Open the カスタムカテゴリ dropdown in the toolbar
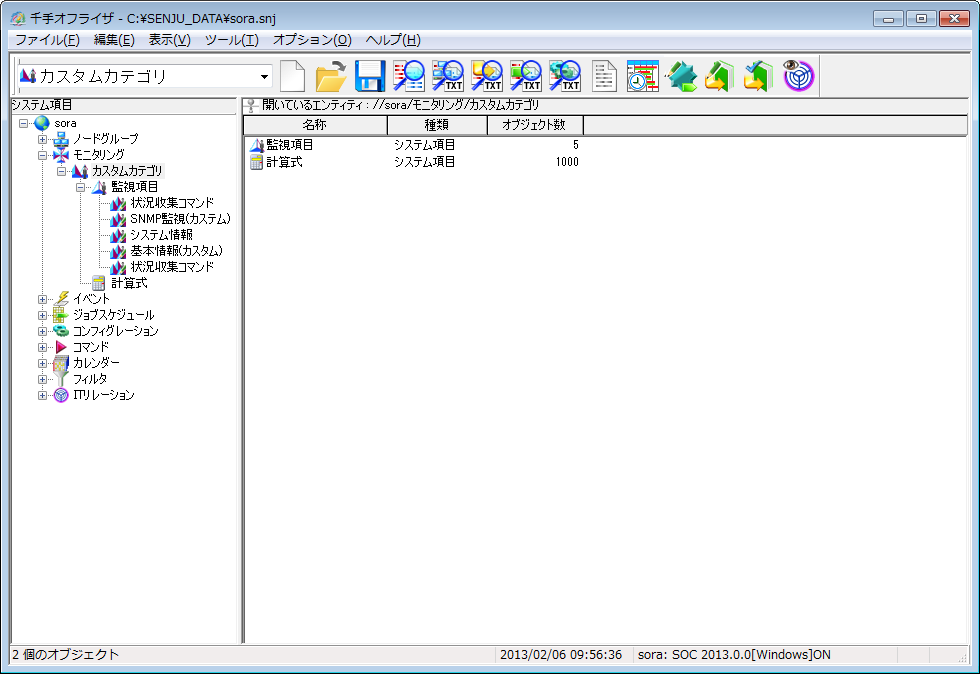The width and height of the screenshot is (980, 674). coord(264,76)
